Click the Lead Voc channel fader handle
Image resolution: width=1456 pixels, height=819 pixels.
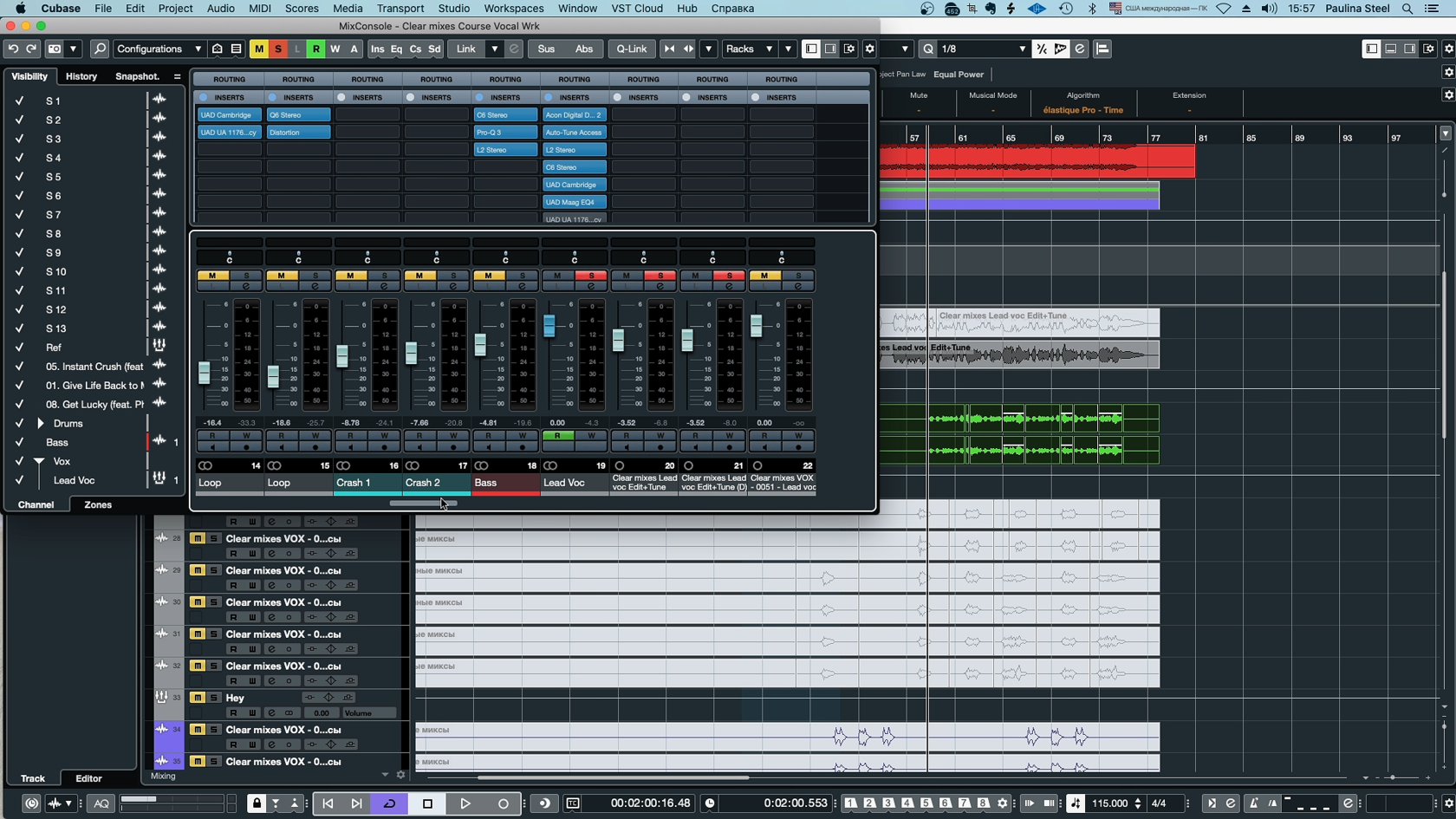[549, 326]
